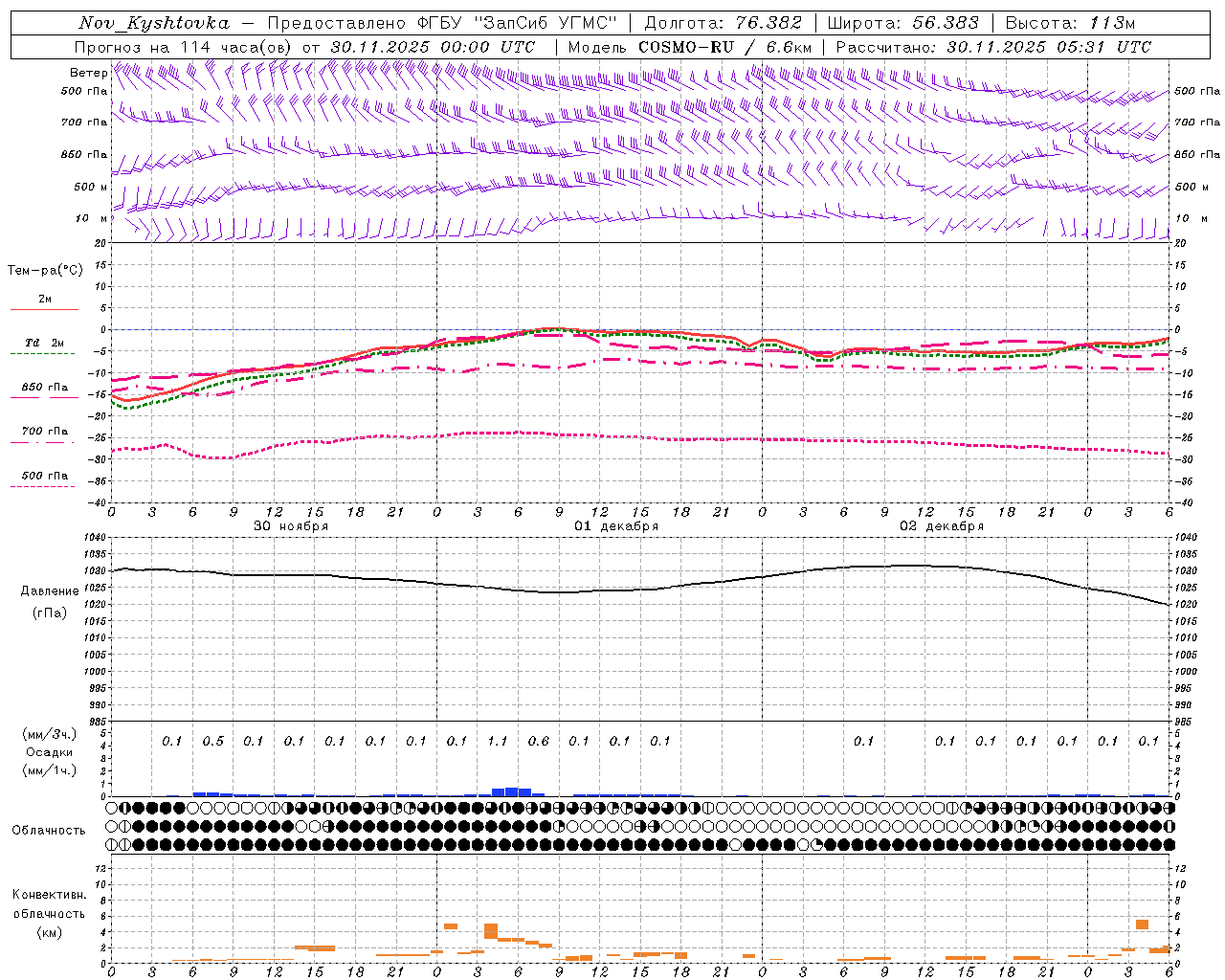Select the 'Широта: 56.383' latitude text
The width and height of the screenshot is (1225, 980).
[x=903, y=23]
